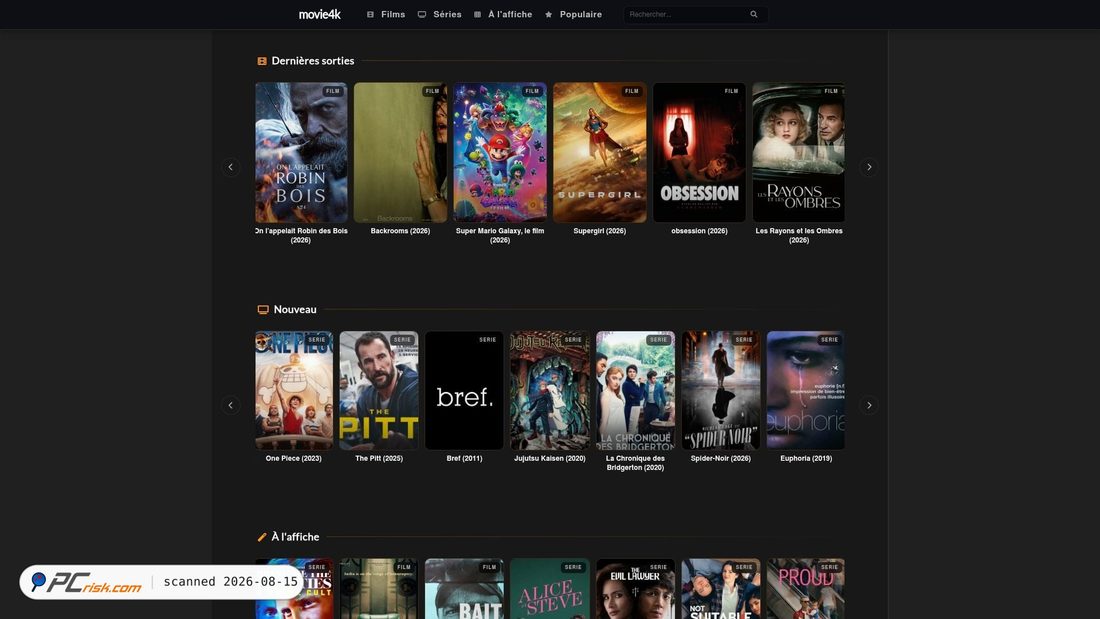Show next items in Dernières sorties carousel
1100x619 pixels.
point(868,167)
